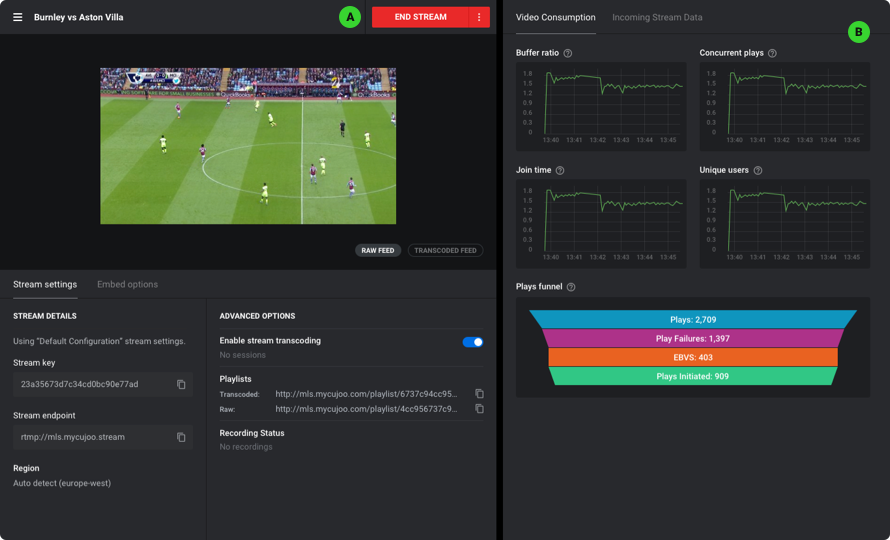Click the football stream video preview

(248, 146)
